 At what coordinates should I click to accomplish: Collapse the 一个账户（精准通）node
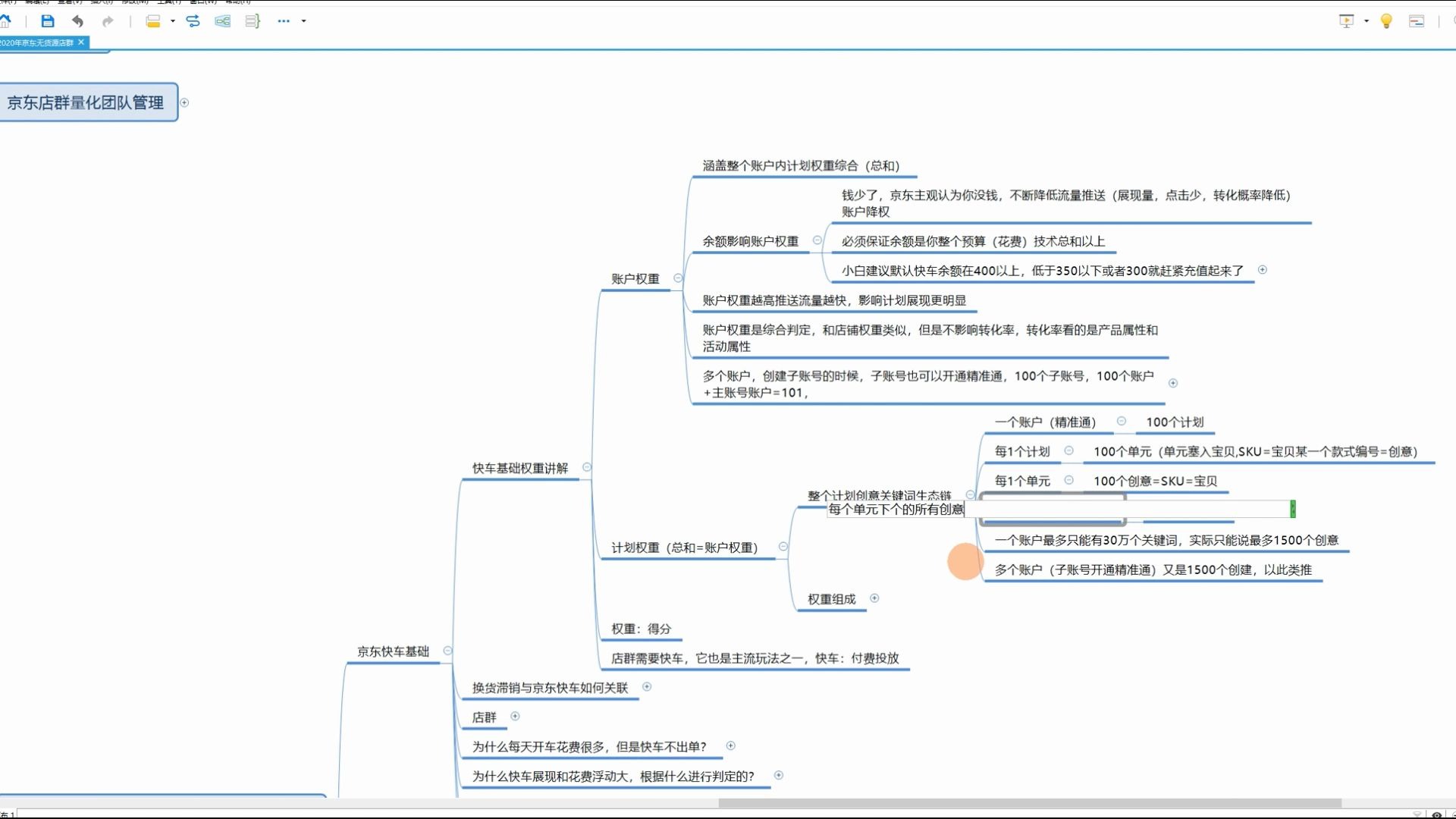pyautogui.click(x=1122, y=421)
